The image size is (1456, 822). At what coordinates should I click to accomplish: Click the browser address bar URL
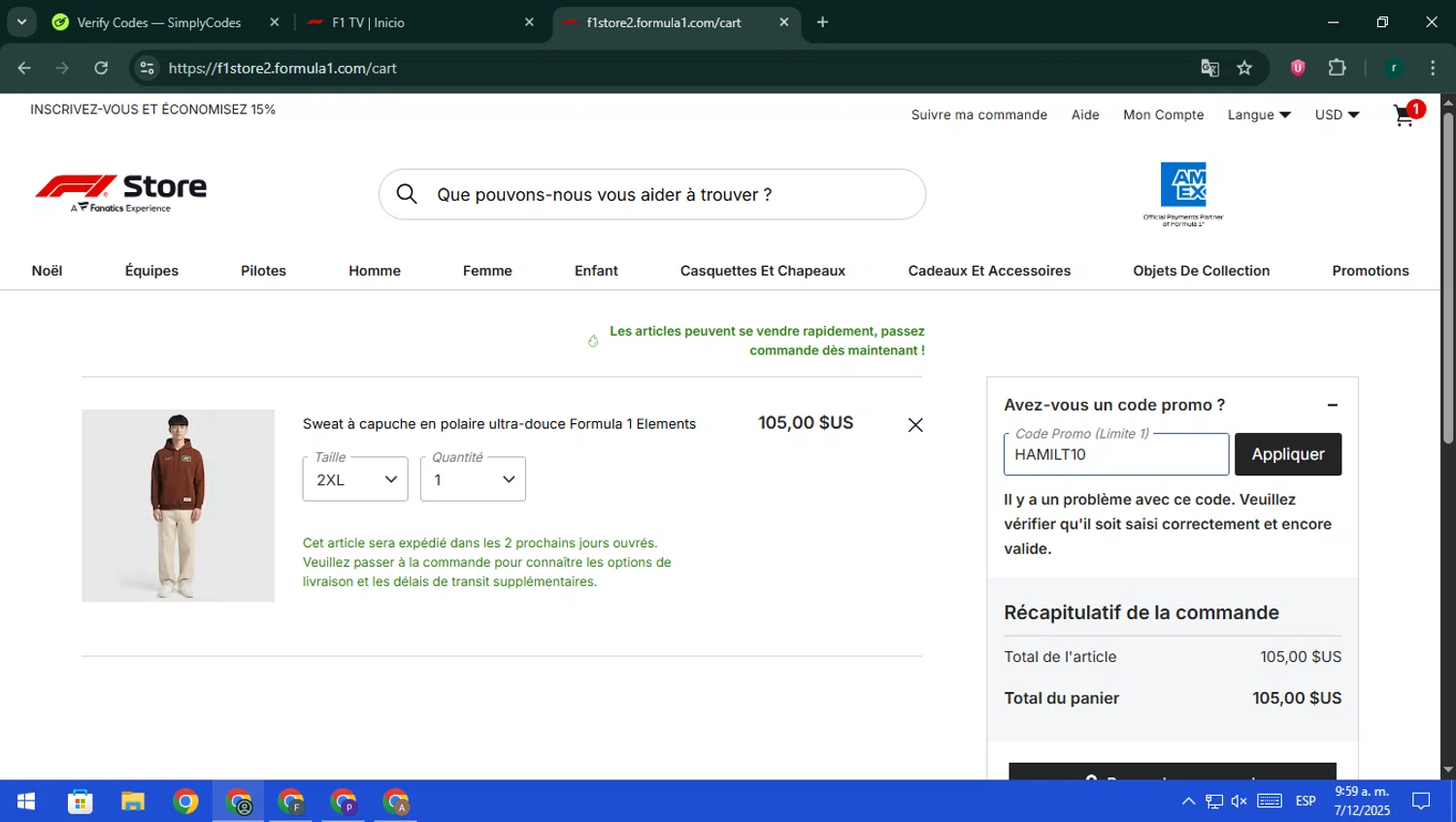pyautogui.click(x=282, y=68)
